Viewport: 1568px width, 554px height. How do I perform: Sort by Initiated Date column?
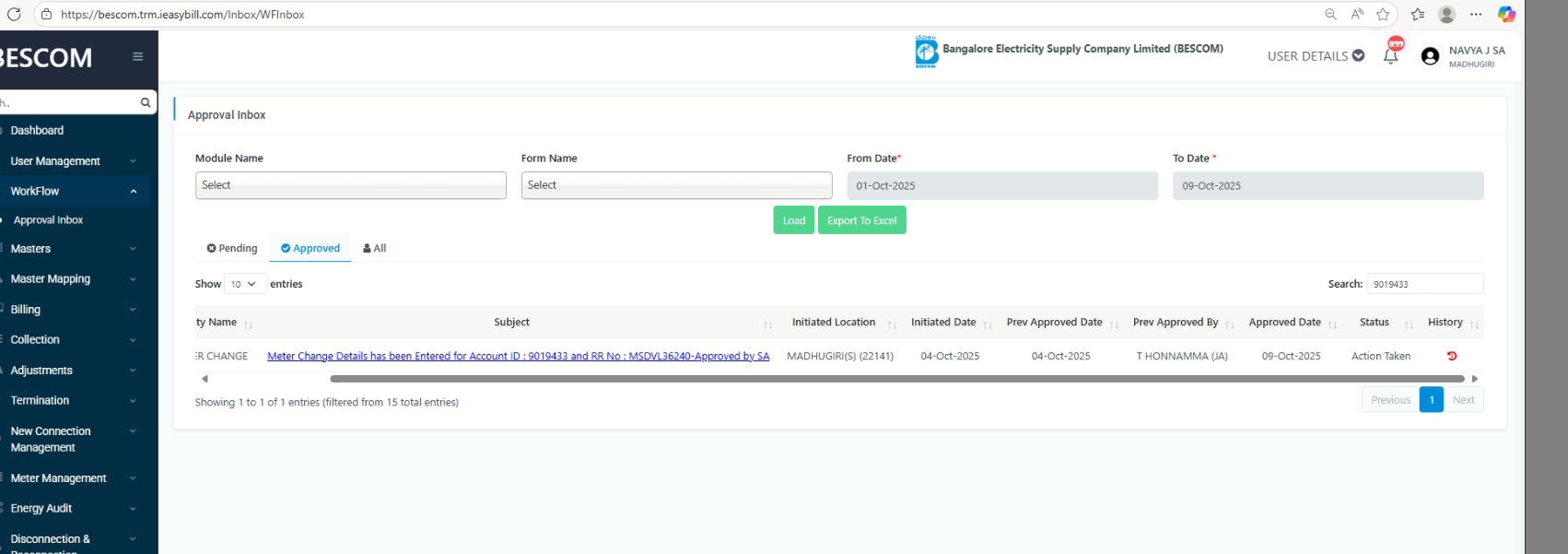[988, 324]
